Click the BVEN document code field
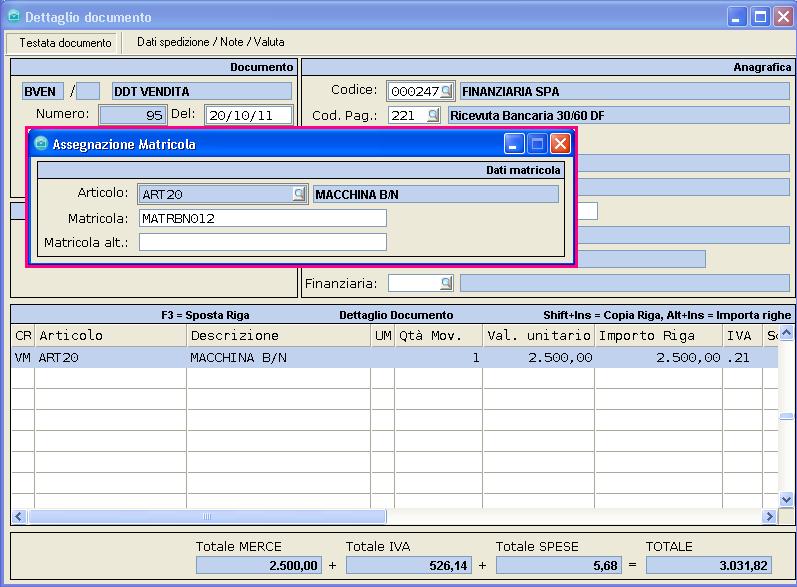Image resolution: width=797 pixels, height=587 pixels. pos(43,91)
